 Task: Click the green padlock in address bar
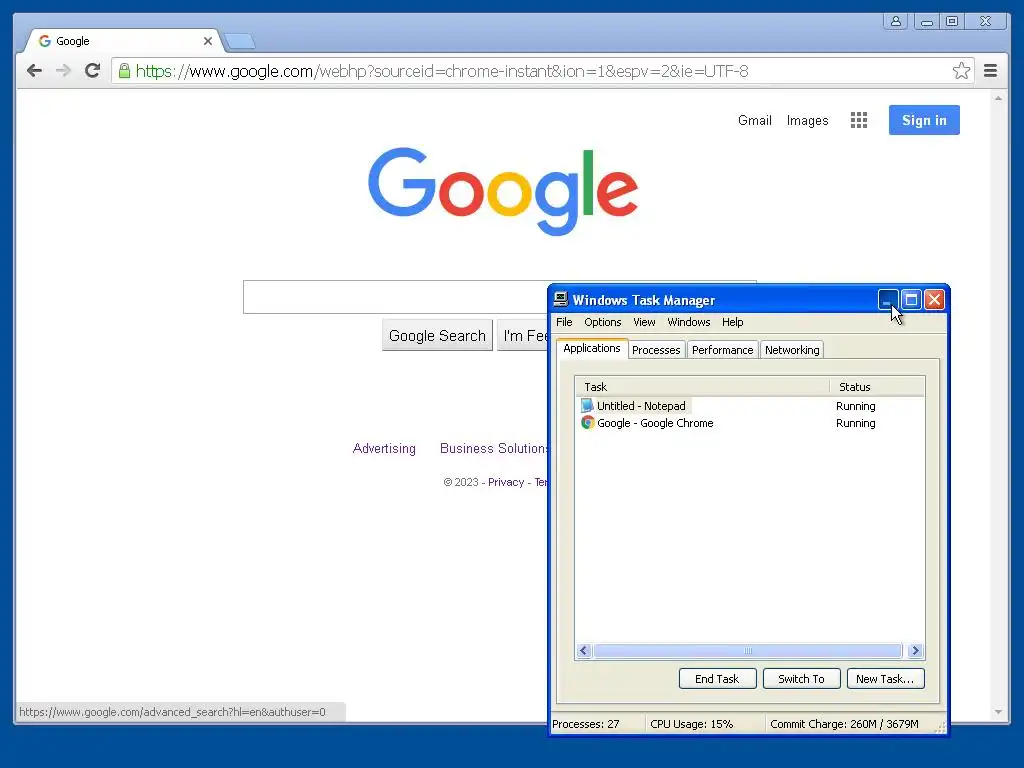coord(124,71)
